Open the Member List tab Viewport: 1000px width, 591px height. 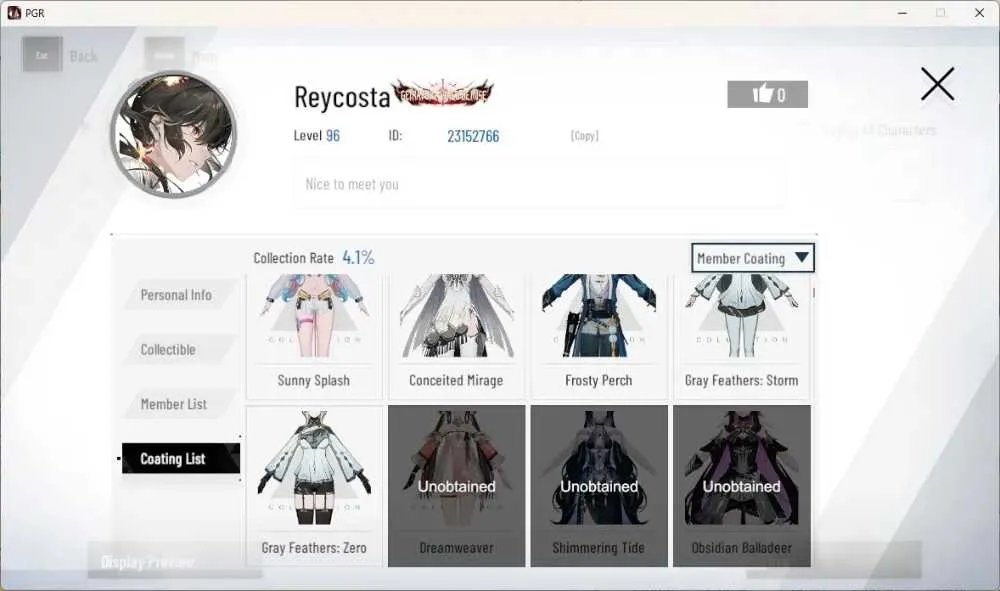181,404
